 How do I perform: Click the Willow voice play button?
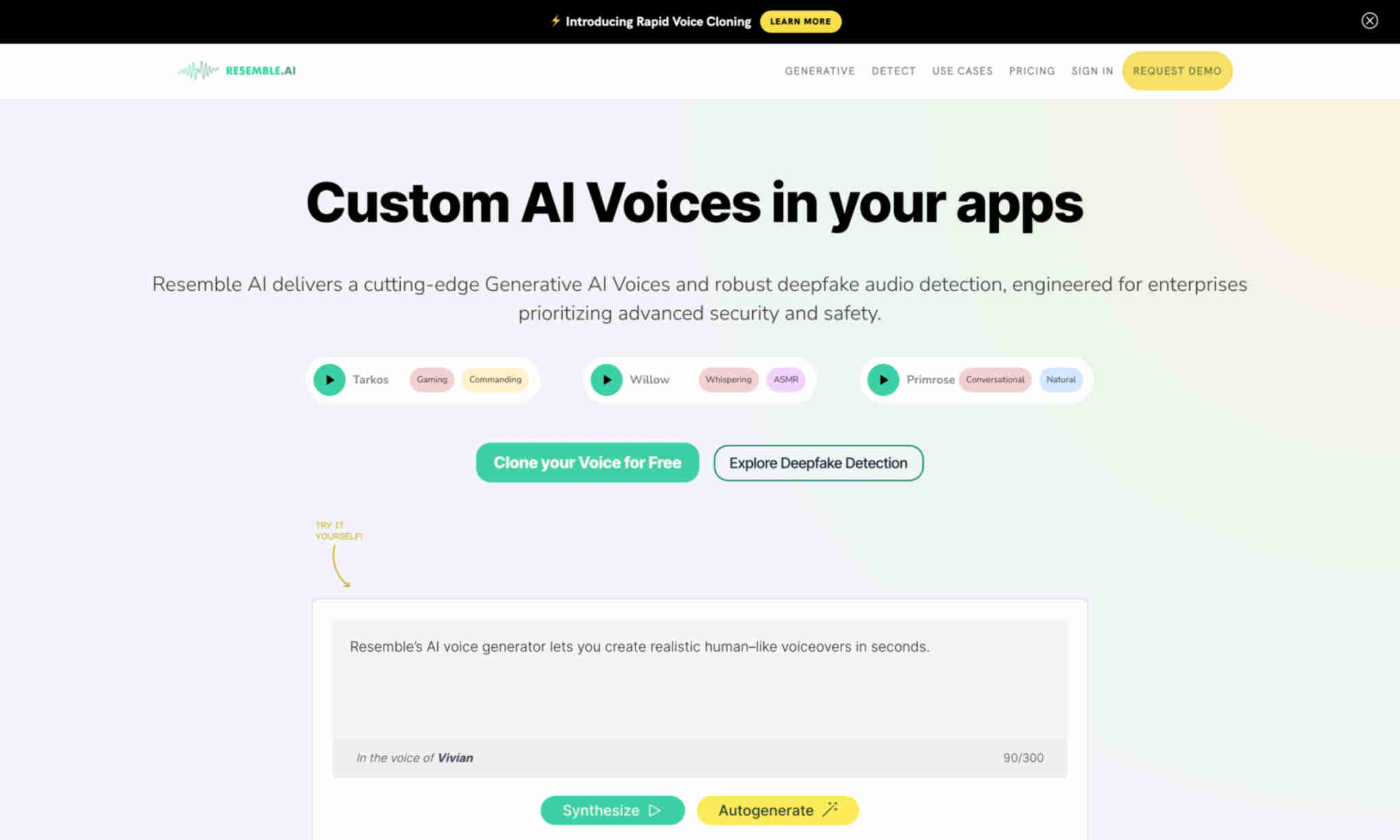pos(605,379)
